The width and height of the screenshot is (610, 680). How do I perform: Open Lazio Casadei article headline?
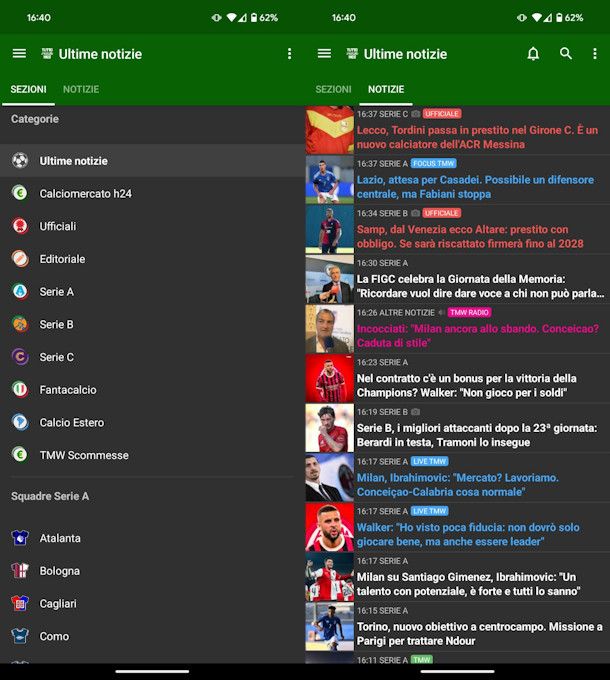[x=475, y=187]
